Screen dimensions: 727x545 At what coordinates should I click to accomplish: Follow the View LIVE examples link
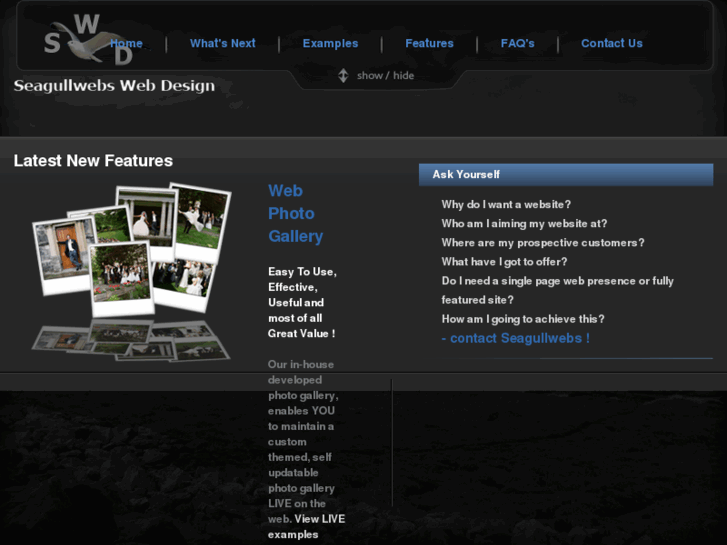coord(306,526)
